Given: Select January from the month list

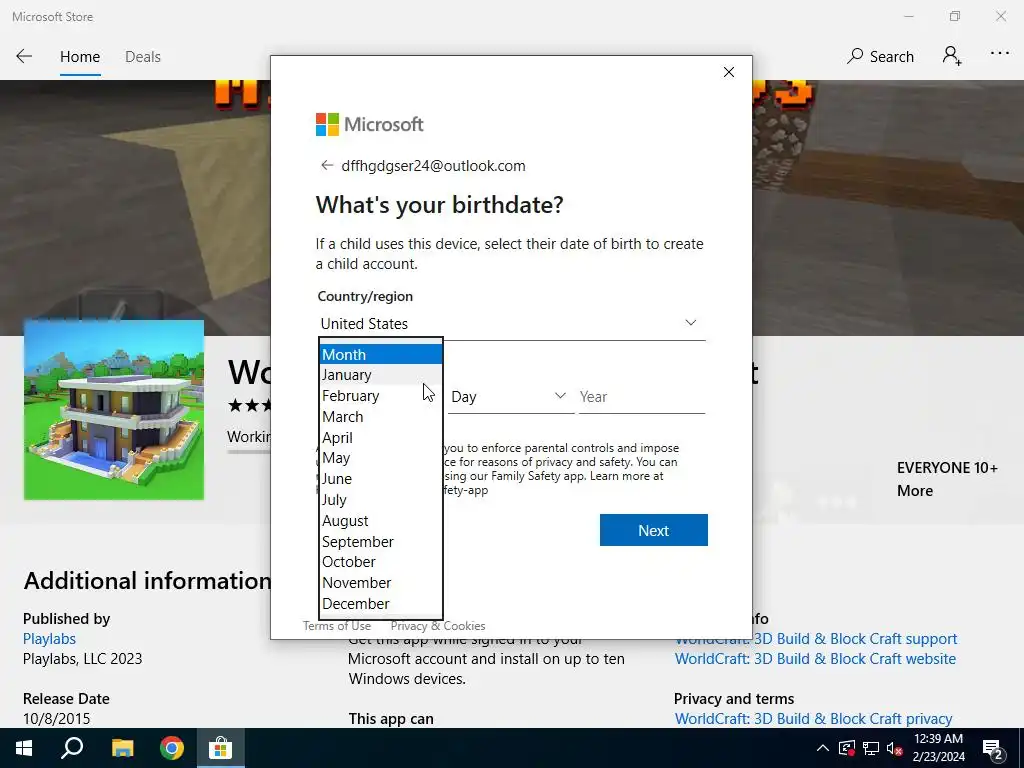Looking at the screenshot, I should pyautogui.click(x=381, y=375).
